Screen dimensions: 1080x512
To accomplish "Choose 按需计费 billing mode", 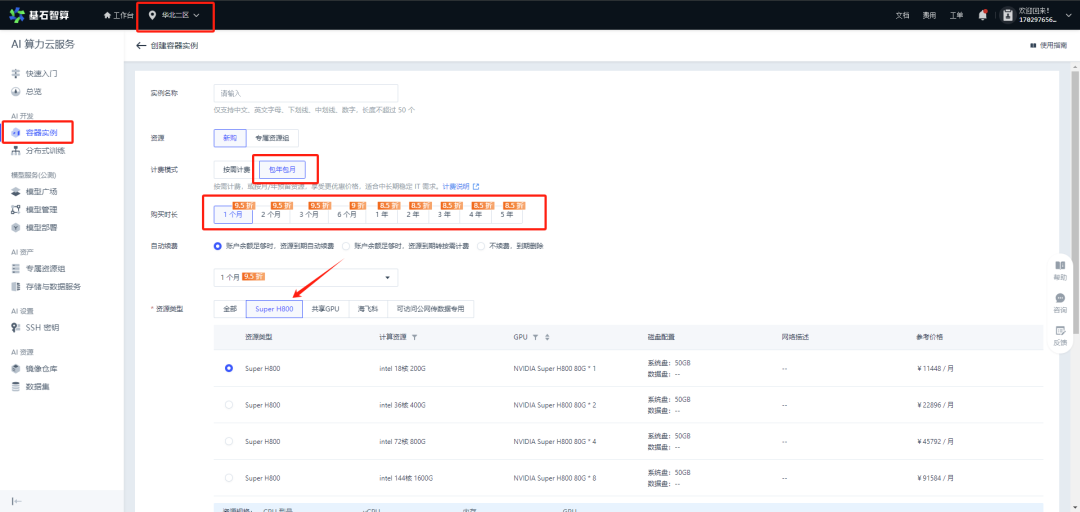I will tap(236, 170).
